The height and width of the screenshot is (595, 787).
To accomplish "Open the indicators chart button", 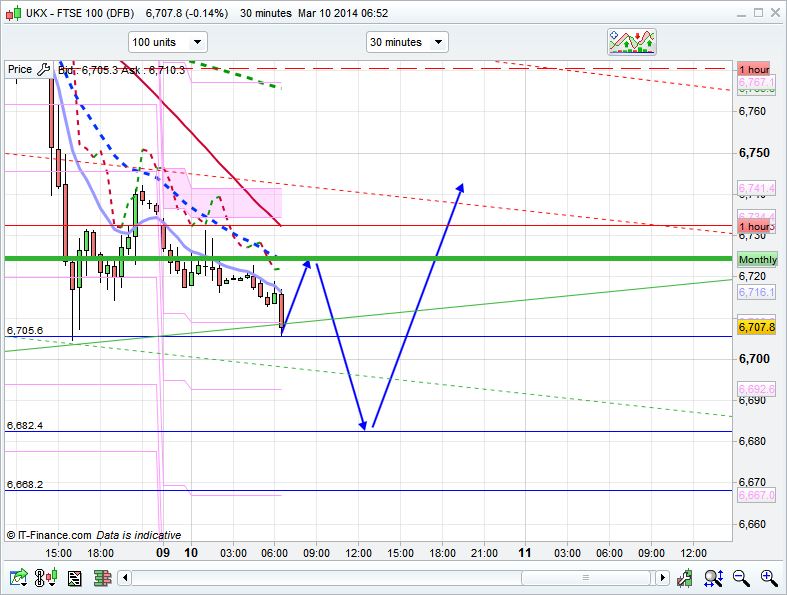I will tap(632, 42).
